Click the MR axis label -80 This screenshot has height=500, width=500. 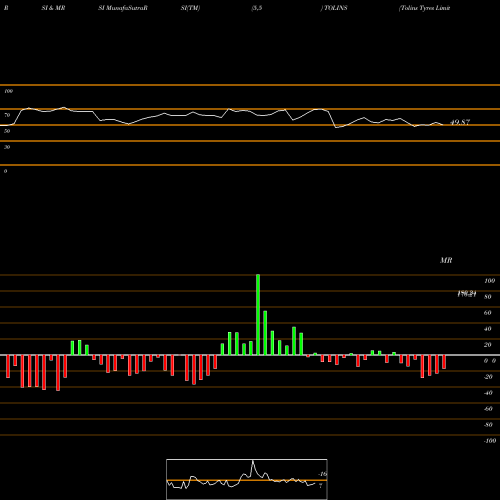[x=488, y=425]
